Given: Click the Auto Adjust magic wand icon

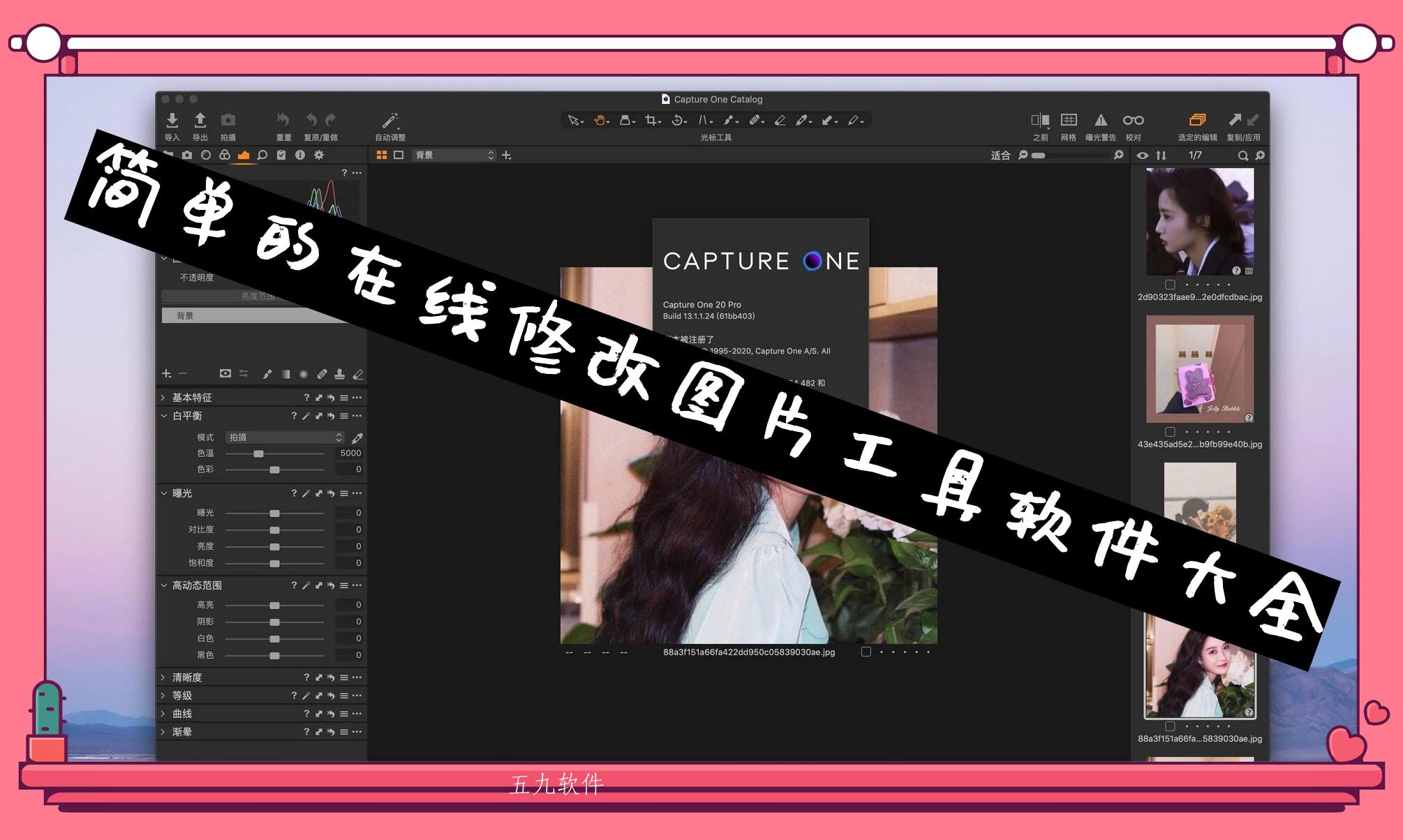Looking at the screenshot, I should (x=389, y=120).
